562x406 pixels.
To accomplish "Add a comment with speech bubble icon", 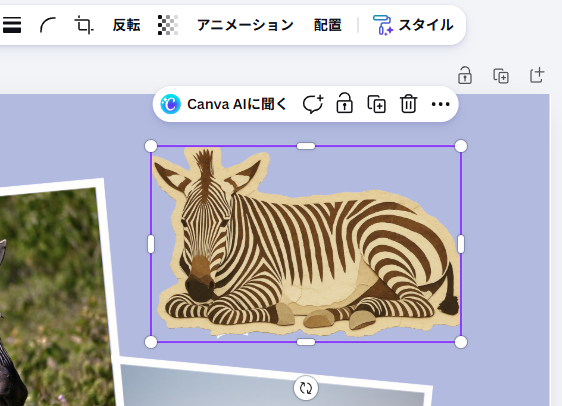I will pyautogui.click(x=313, y=104).
